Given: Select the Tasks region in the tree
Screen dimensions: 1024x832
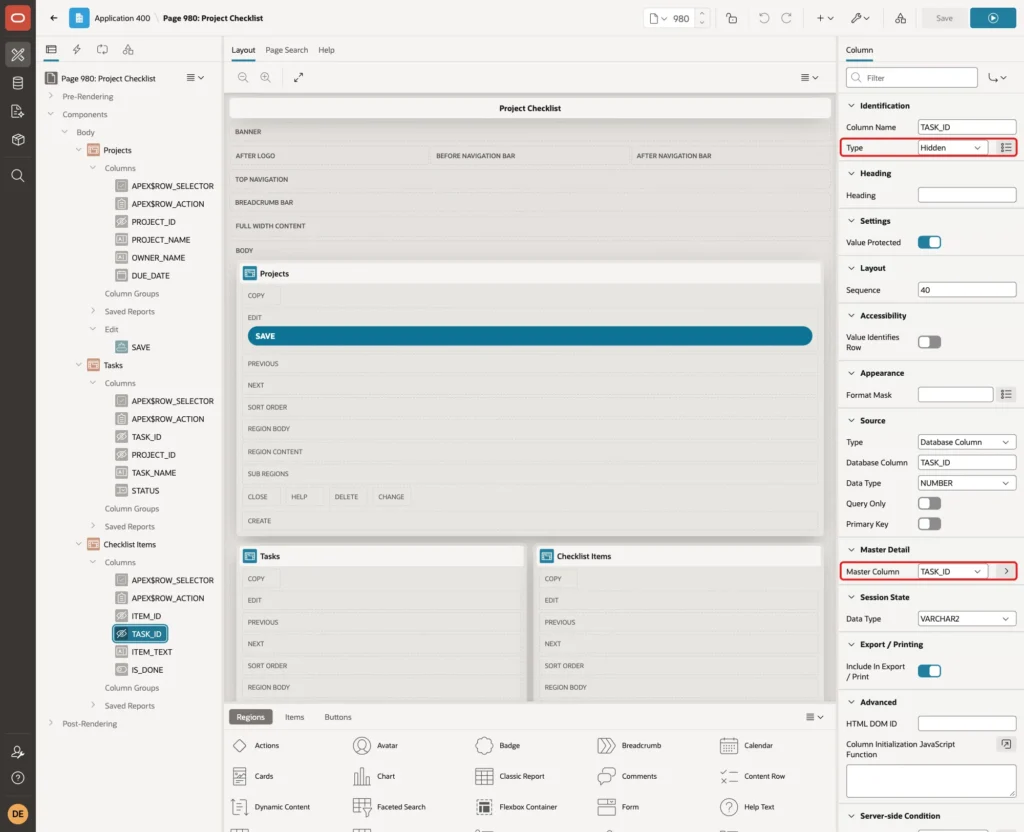Looking at the screenshot, I should [113, 365].
